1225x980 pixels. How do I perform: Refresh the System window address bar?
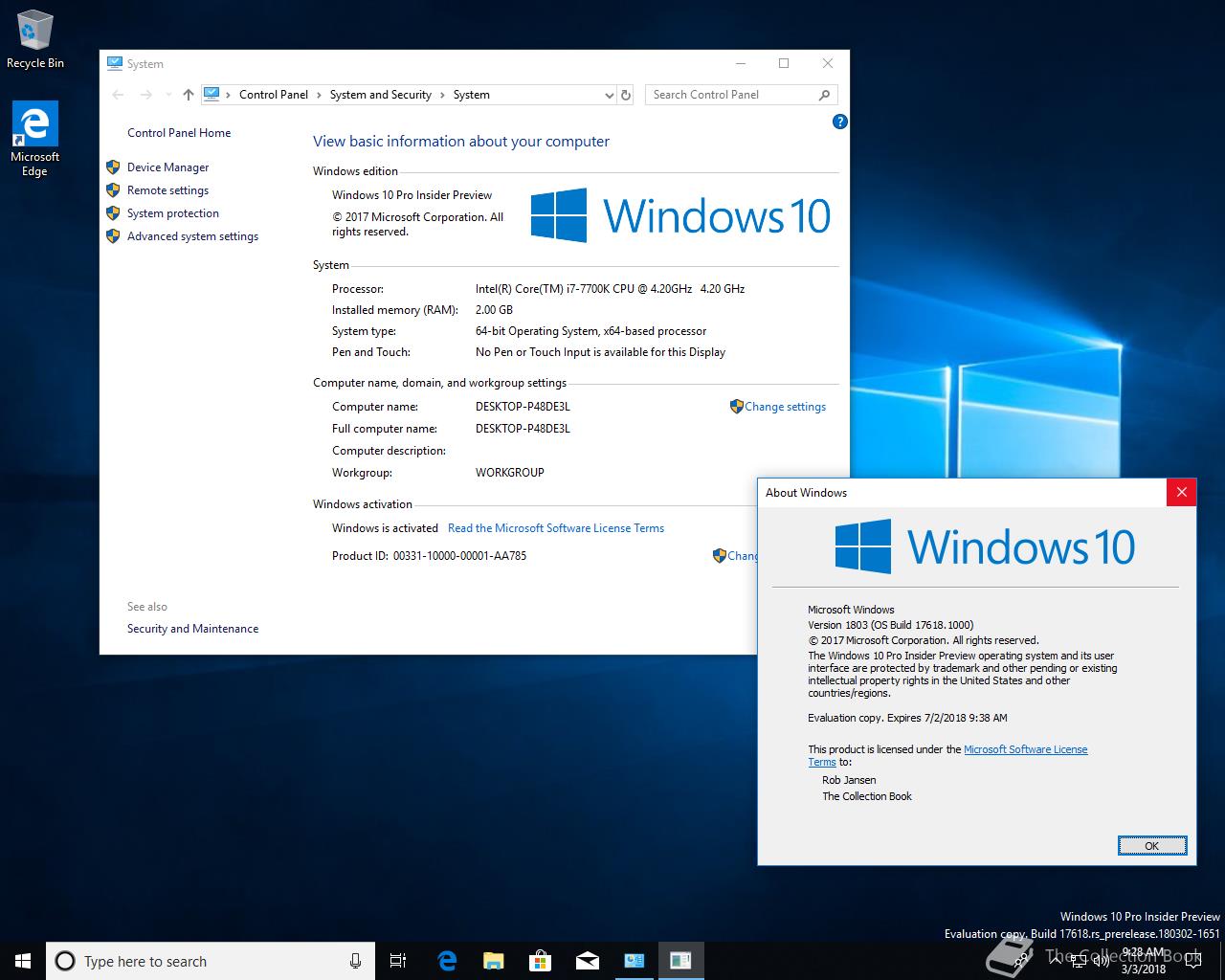point(626,95)
